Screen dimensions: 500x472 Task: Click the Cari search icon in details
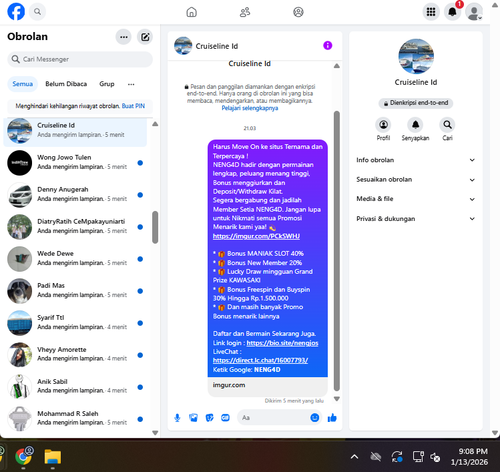point(447,125)
